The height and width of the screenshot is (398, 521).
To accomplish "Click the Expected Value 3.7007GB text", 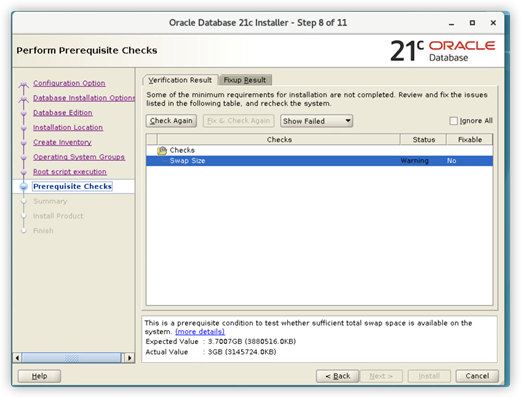I will tap(252, 341).
